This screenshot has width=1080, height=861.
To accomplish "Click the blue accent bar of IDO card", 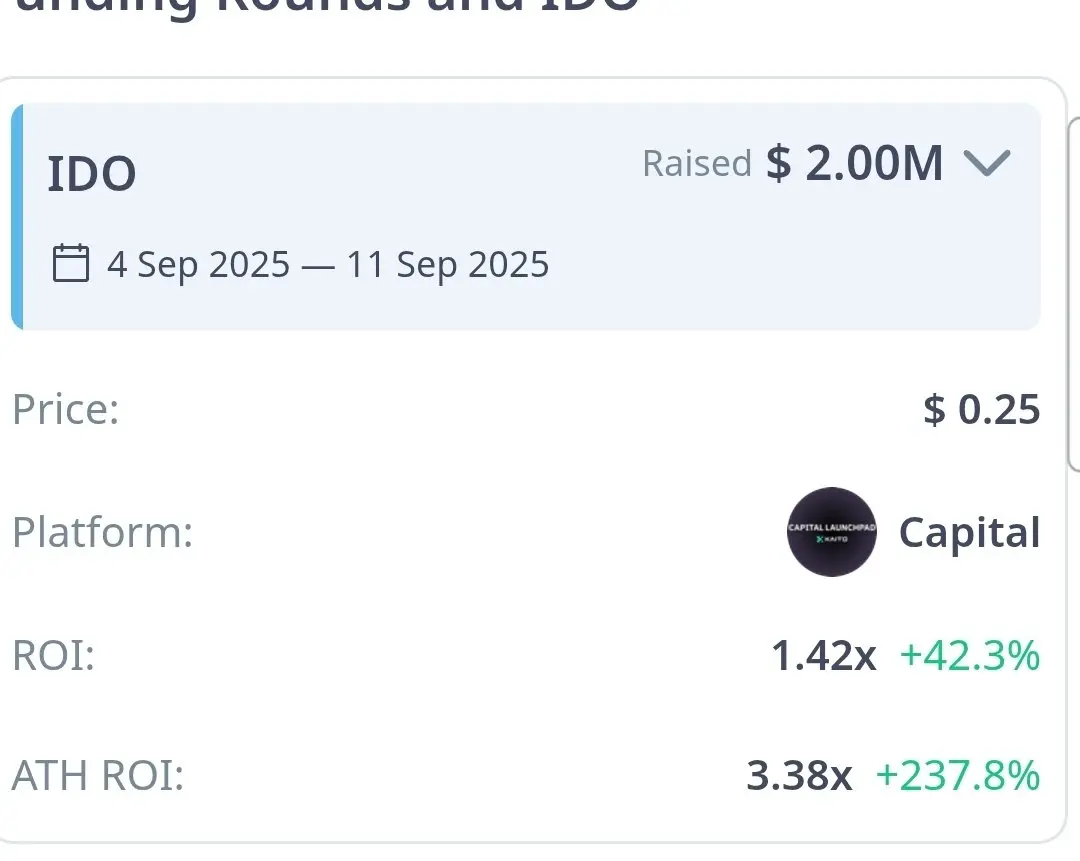I will (16, 216).
